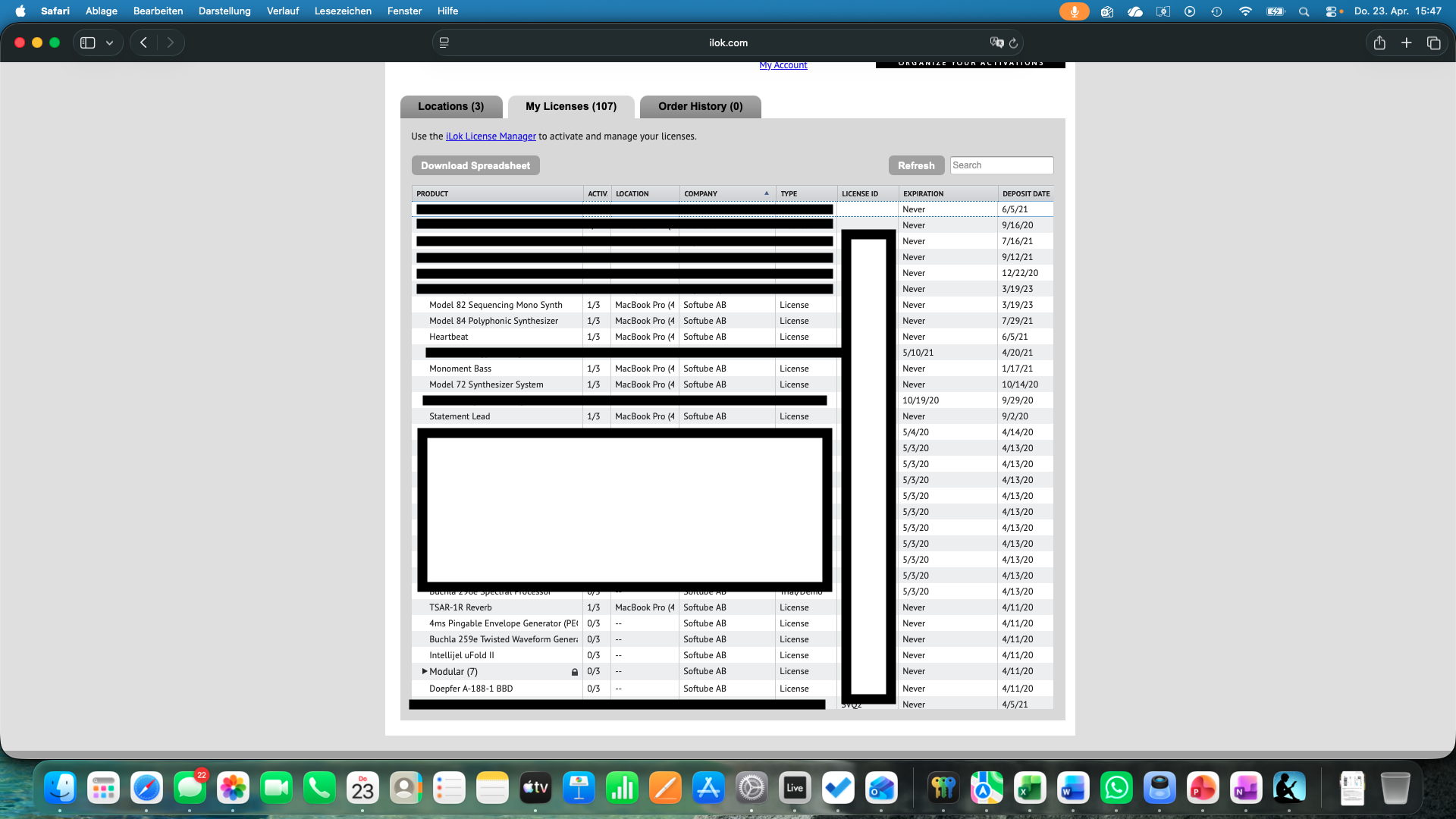Open the sidebar options dropdown chevron

[x=110, y=43]
